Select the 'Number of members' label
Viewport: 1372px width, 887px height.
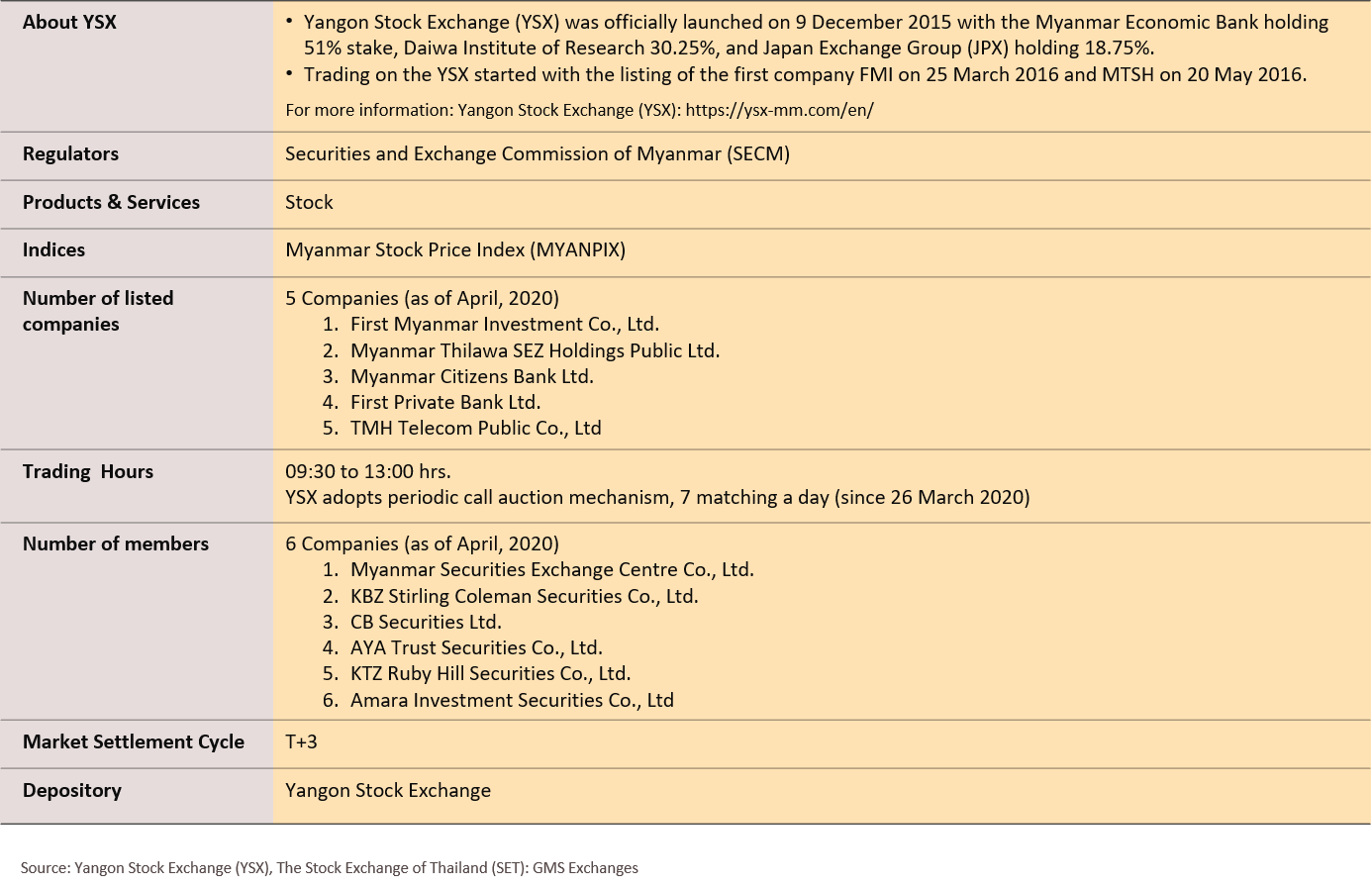click(115, 543)
